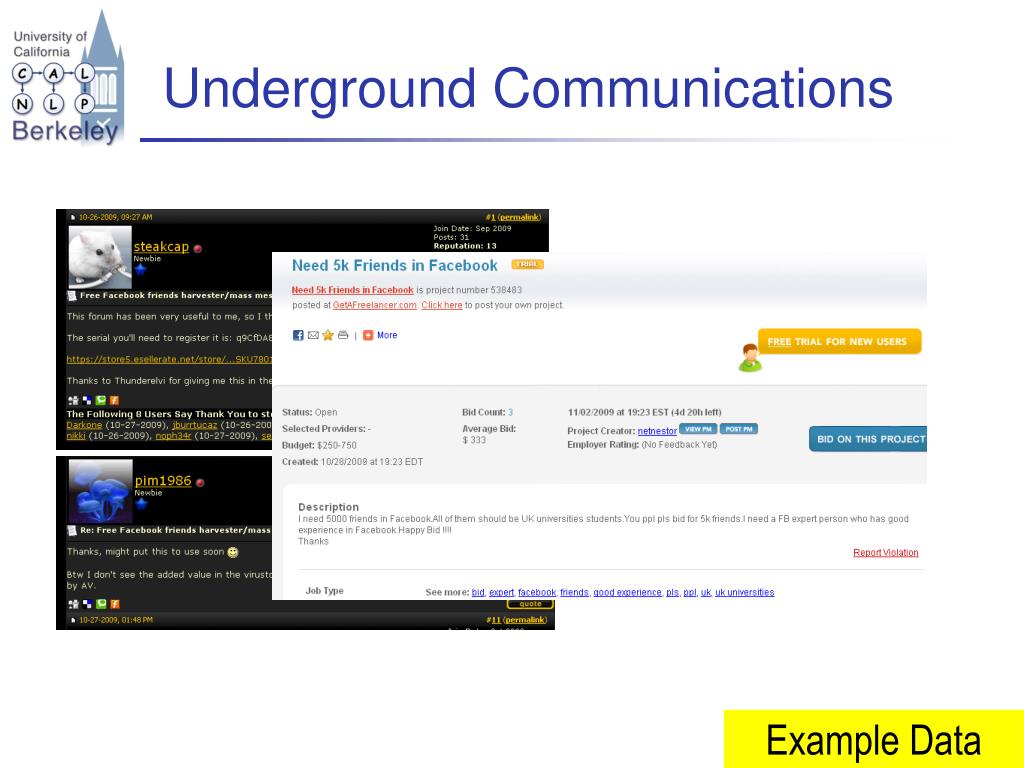Click the Free Trial For New Users button
1024x768 pixels.
pyautogui.click(x=839, y=342)
